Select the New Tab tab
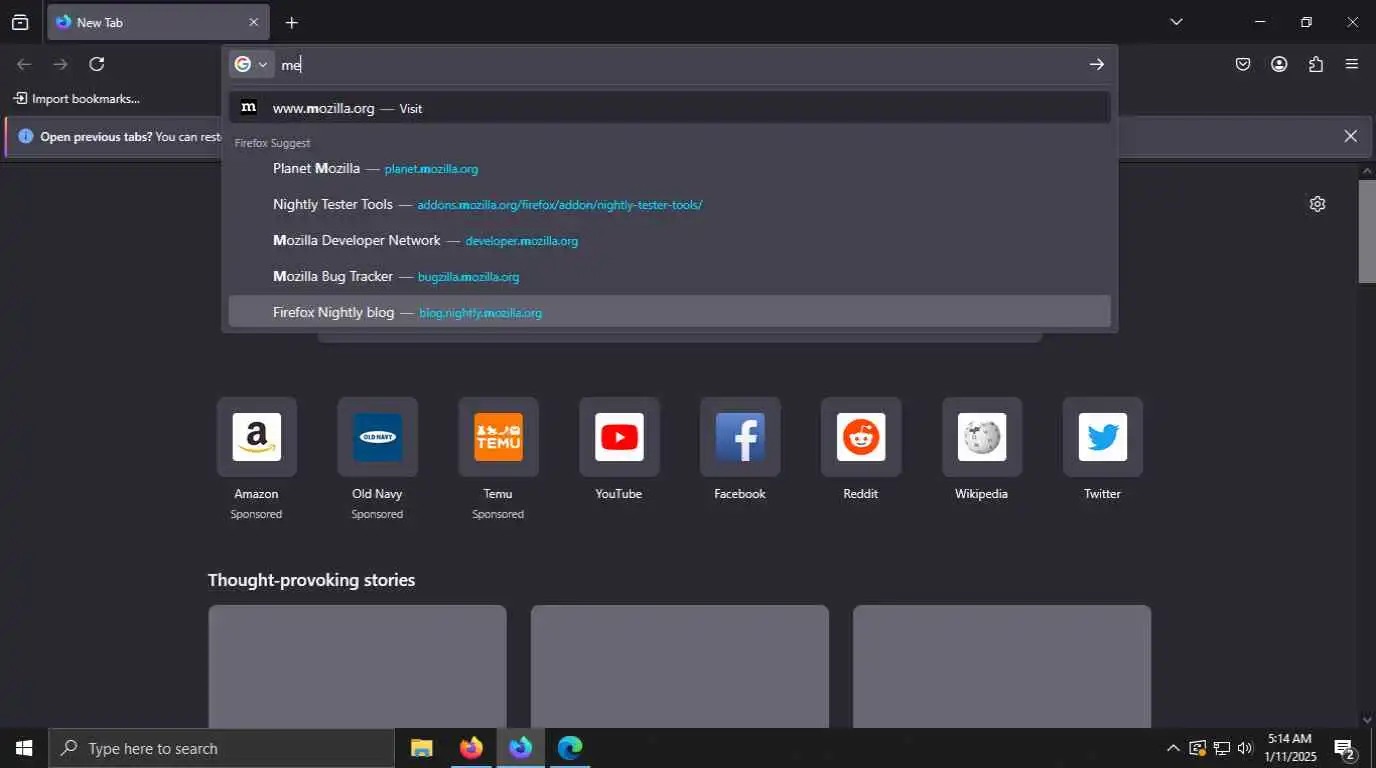 [x=158, y=22]
